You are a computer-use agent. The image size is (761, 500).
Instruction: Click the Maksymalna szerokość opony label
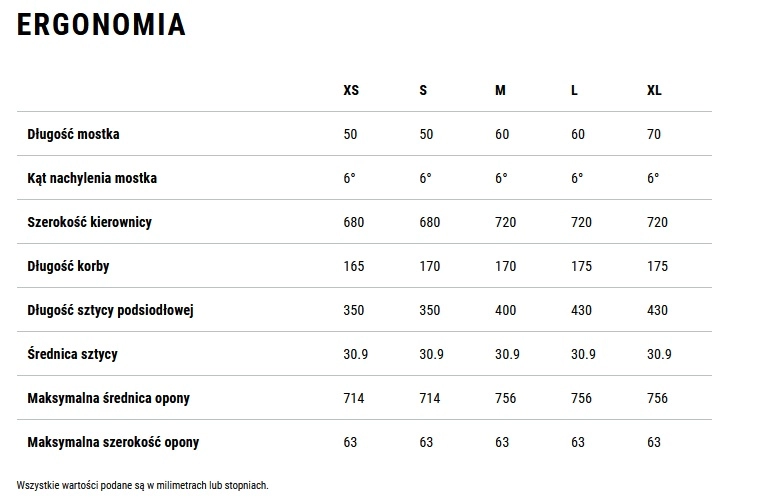point(113,442)
